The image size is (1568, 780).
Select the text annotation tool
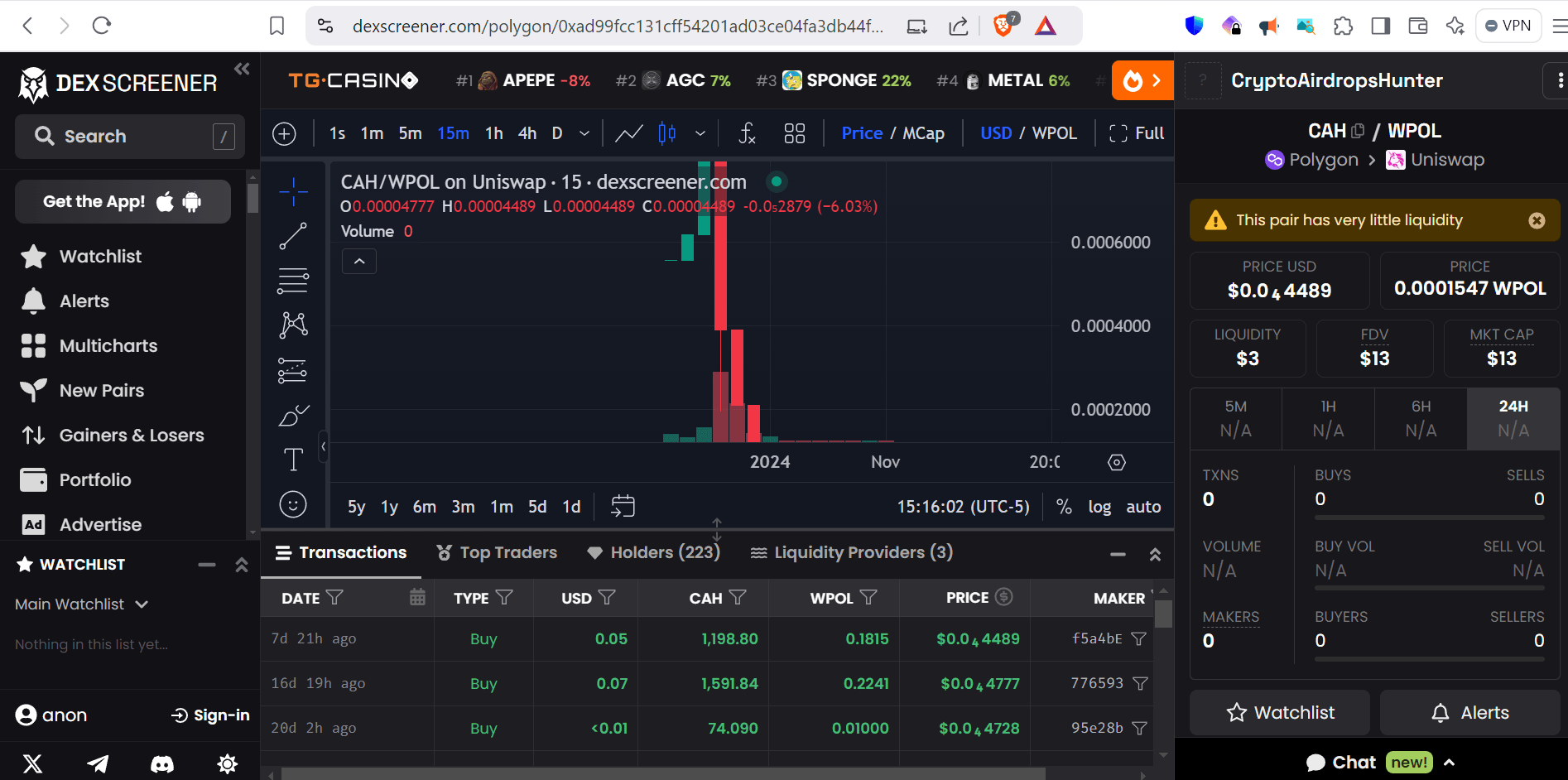pos(293,460)
